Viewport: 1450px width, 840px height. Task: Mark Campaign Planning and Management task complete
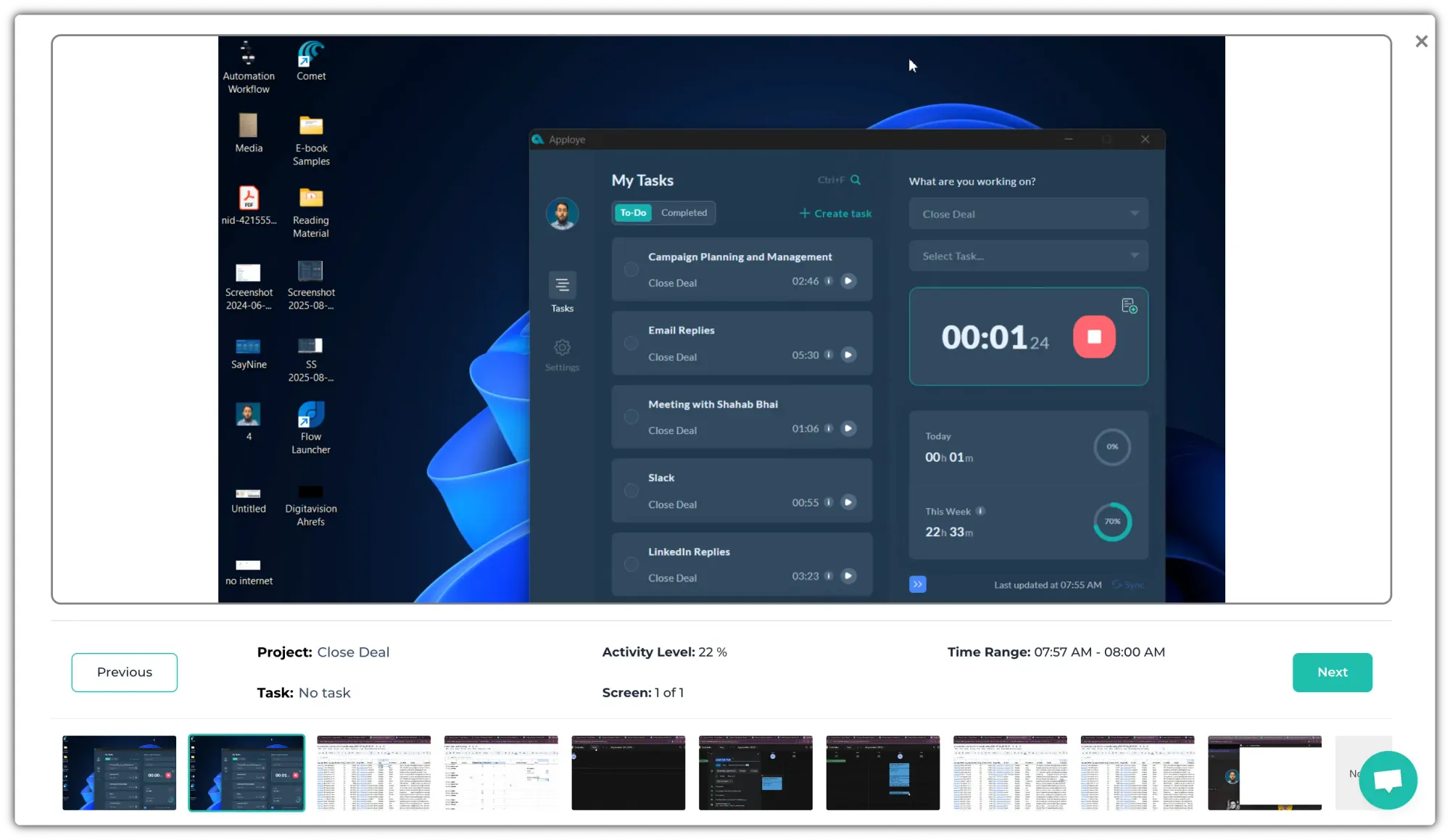631,270
